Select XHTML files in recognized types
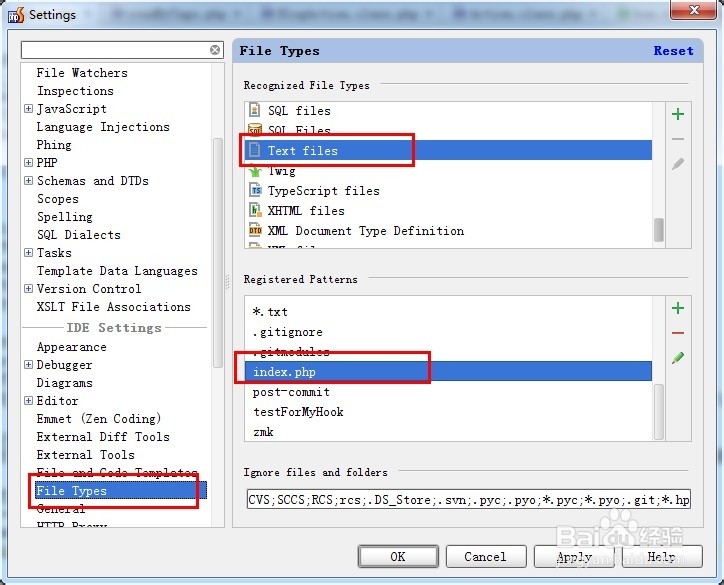The height and width of the screenshot is (585, 724). [448, 211]
